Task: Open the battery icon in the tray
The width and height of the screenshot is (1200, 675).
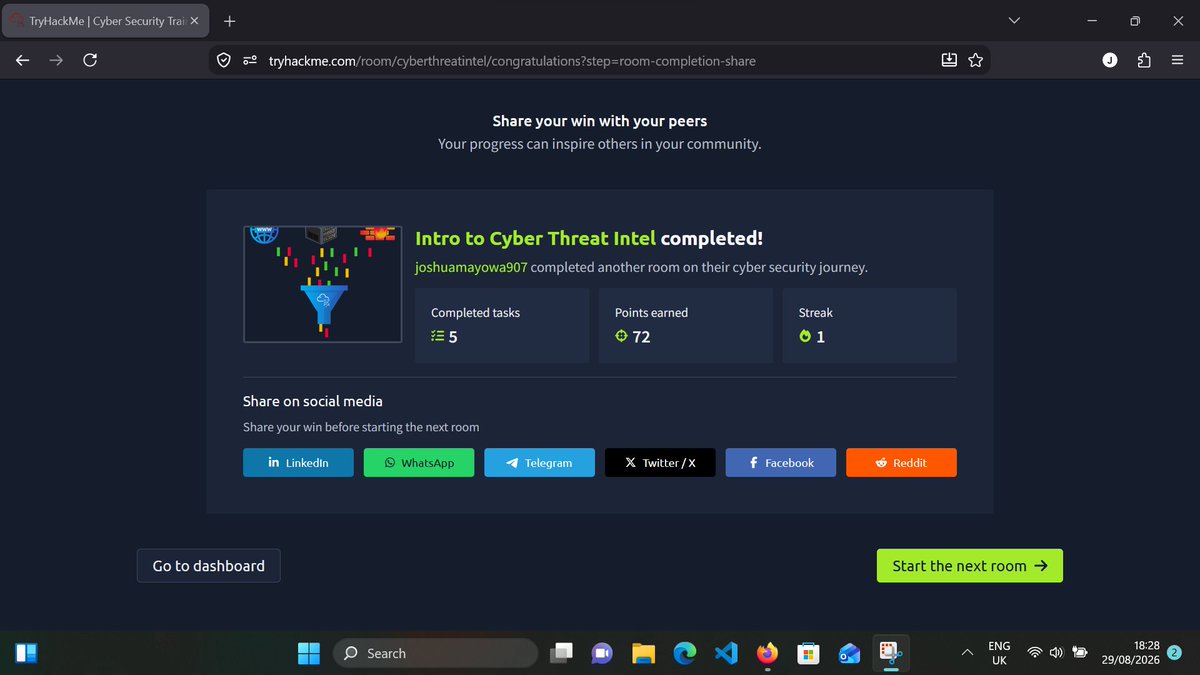Action: pos(1080,653)
